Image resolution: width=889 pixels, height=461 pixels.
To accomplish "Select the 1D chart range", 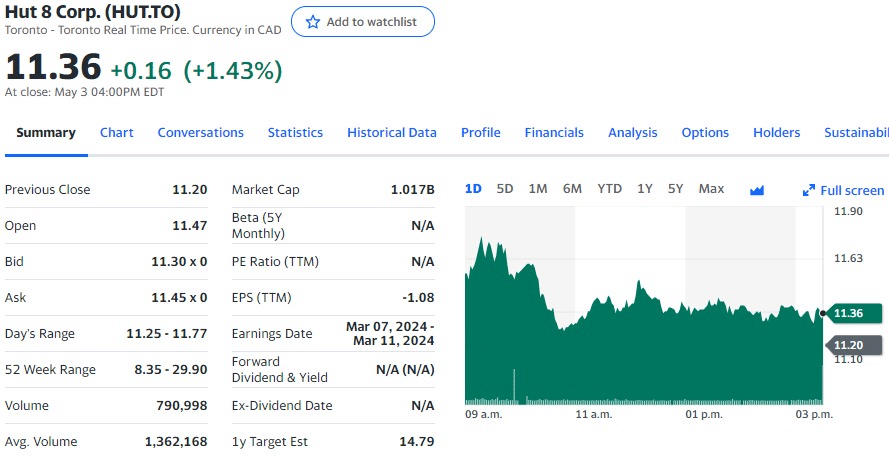I will point(473,189).
